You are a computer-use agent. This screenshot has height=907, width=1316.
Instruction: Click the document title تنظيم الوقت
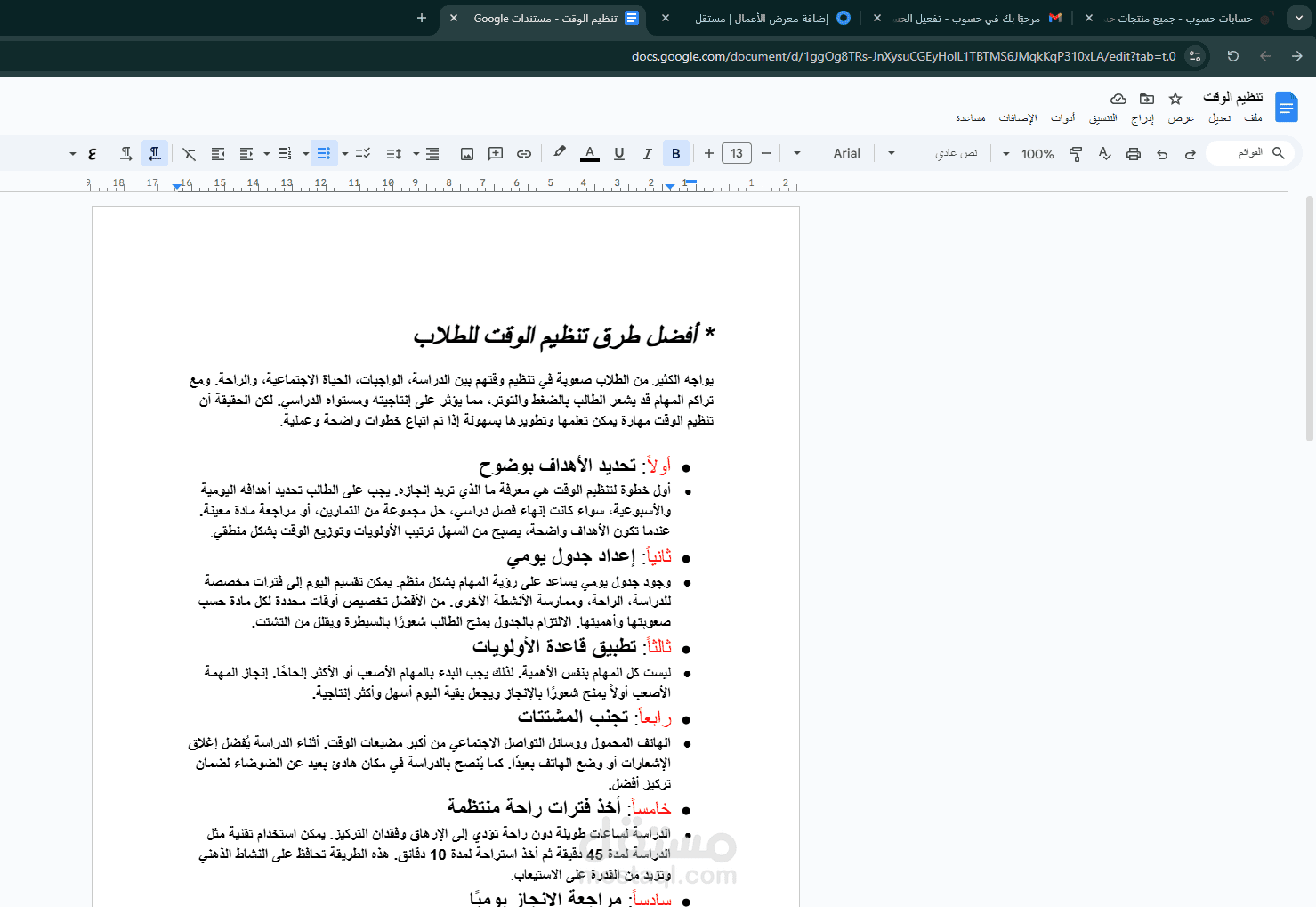[x=1233, y=97]
